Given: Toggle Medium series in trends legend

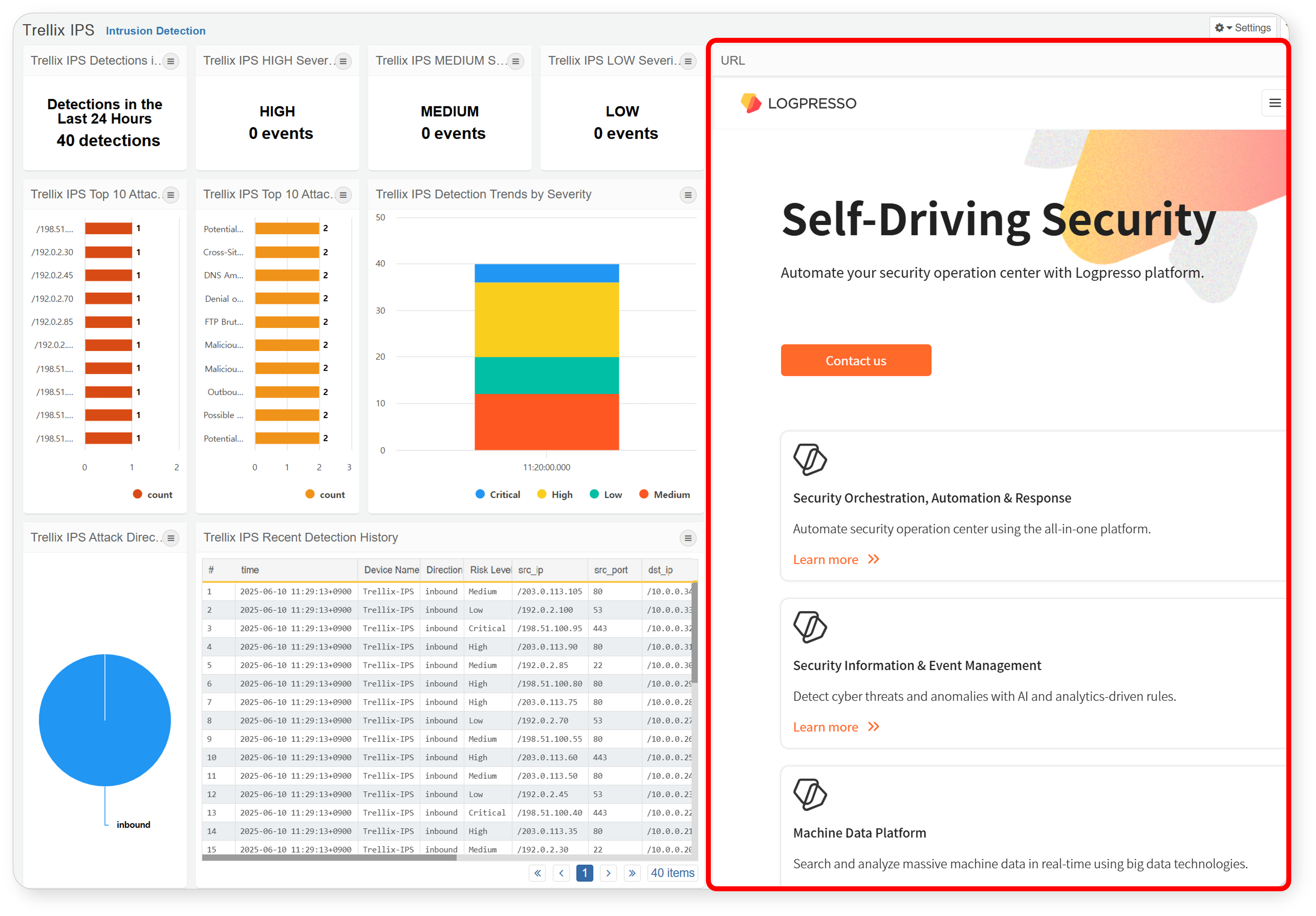Looking at the screenshot, I should (x=664, y=494).
